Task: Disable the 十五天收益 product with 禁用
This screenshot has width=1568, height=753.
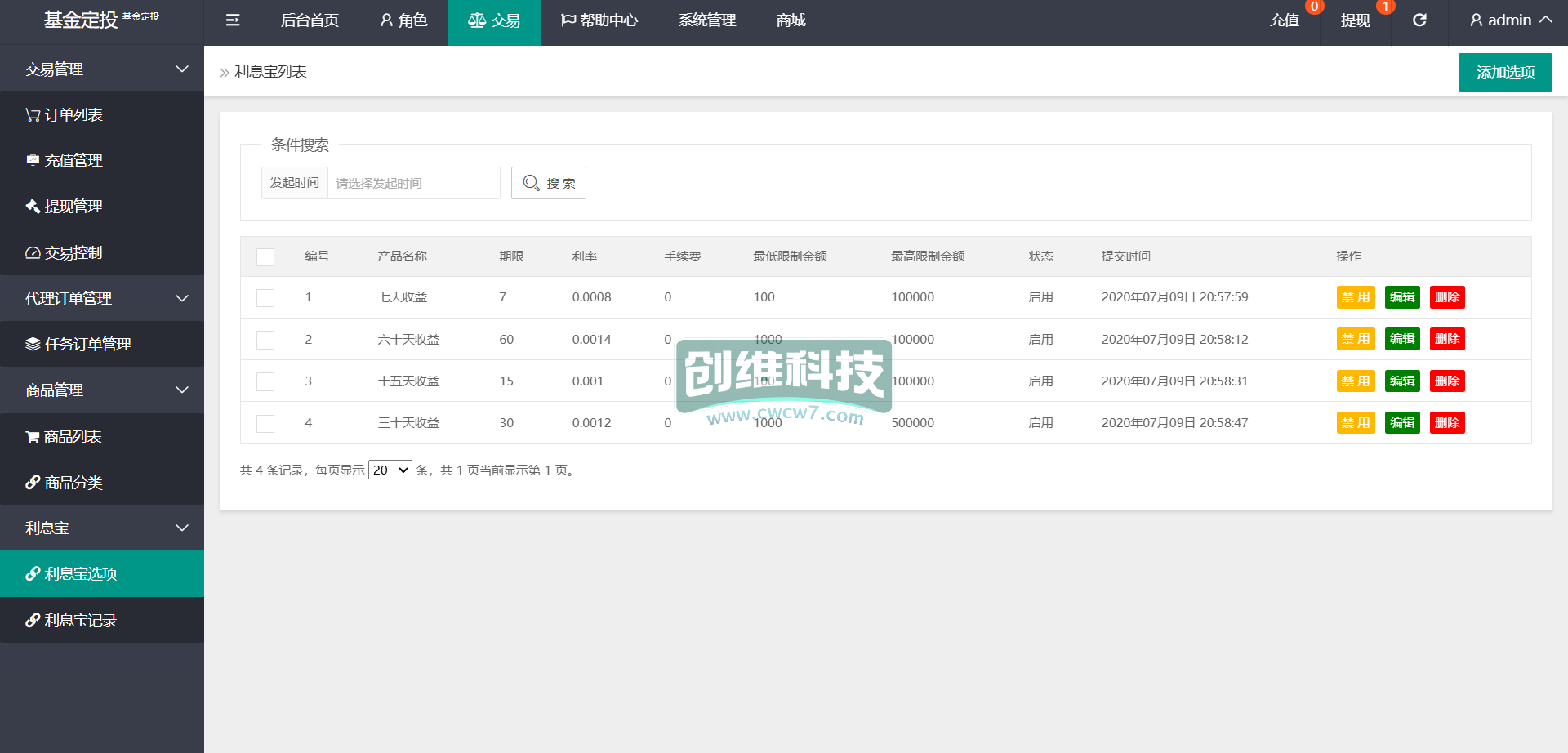Action: pyautogui.click(x=1355, y=381)
